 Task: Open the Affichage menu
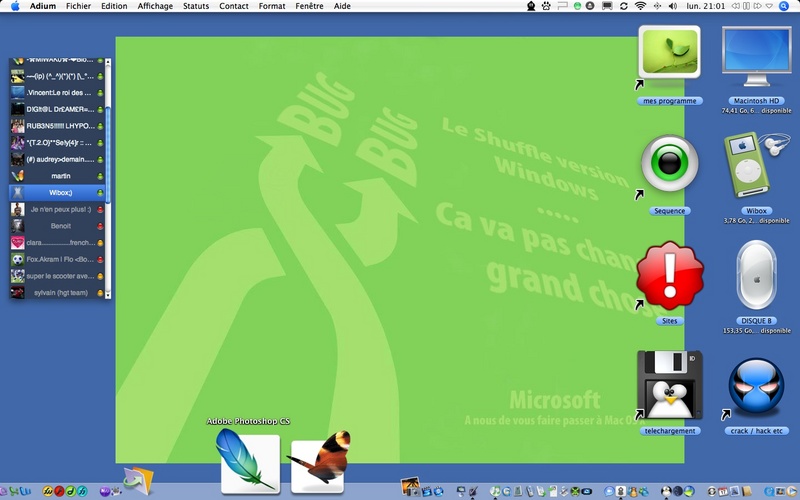tap(155, 6)
